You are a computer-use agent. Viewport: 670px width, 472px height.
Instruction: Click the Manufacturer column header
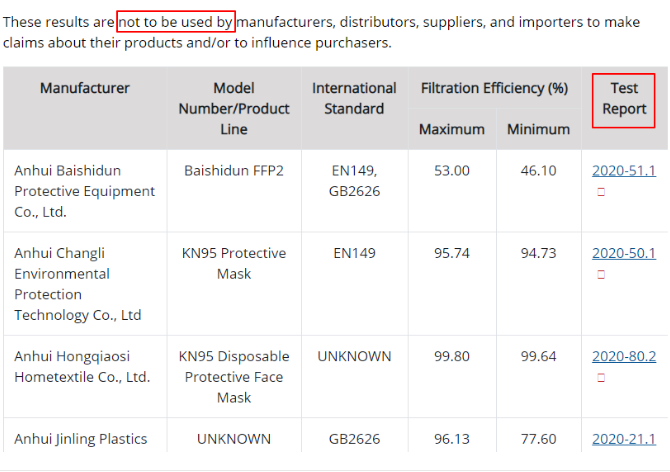[85, 88]
